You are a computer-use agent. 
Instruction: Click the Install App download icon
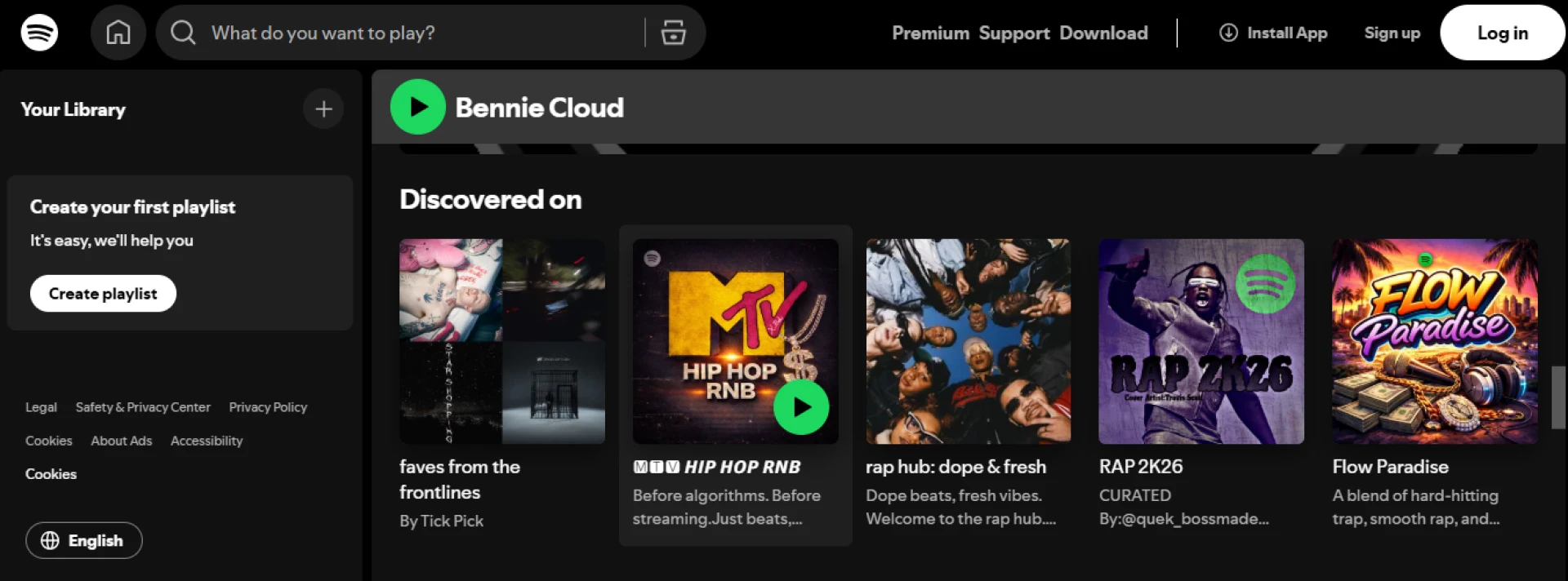point(1228,33)
